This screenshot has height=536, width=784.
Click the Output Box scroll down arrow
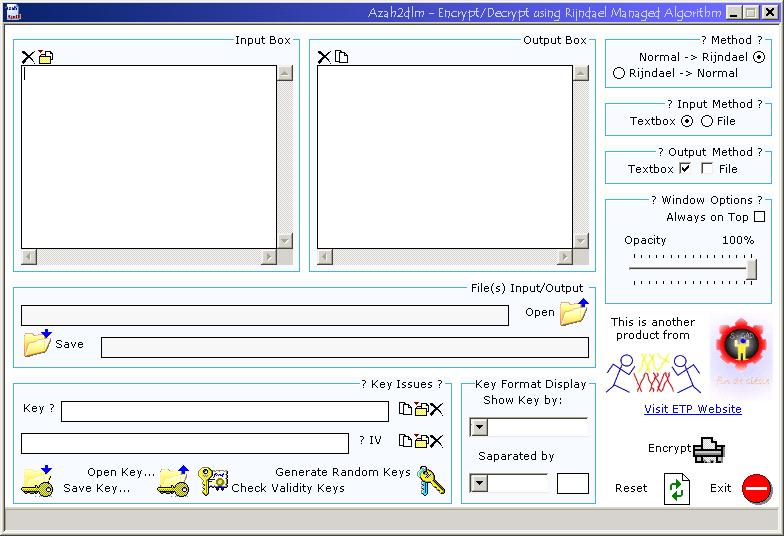[581, 241]
